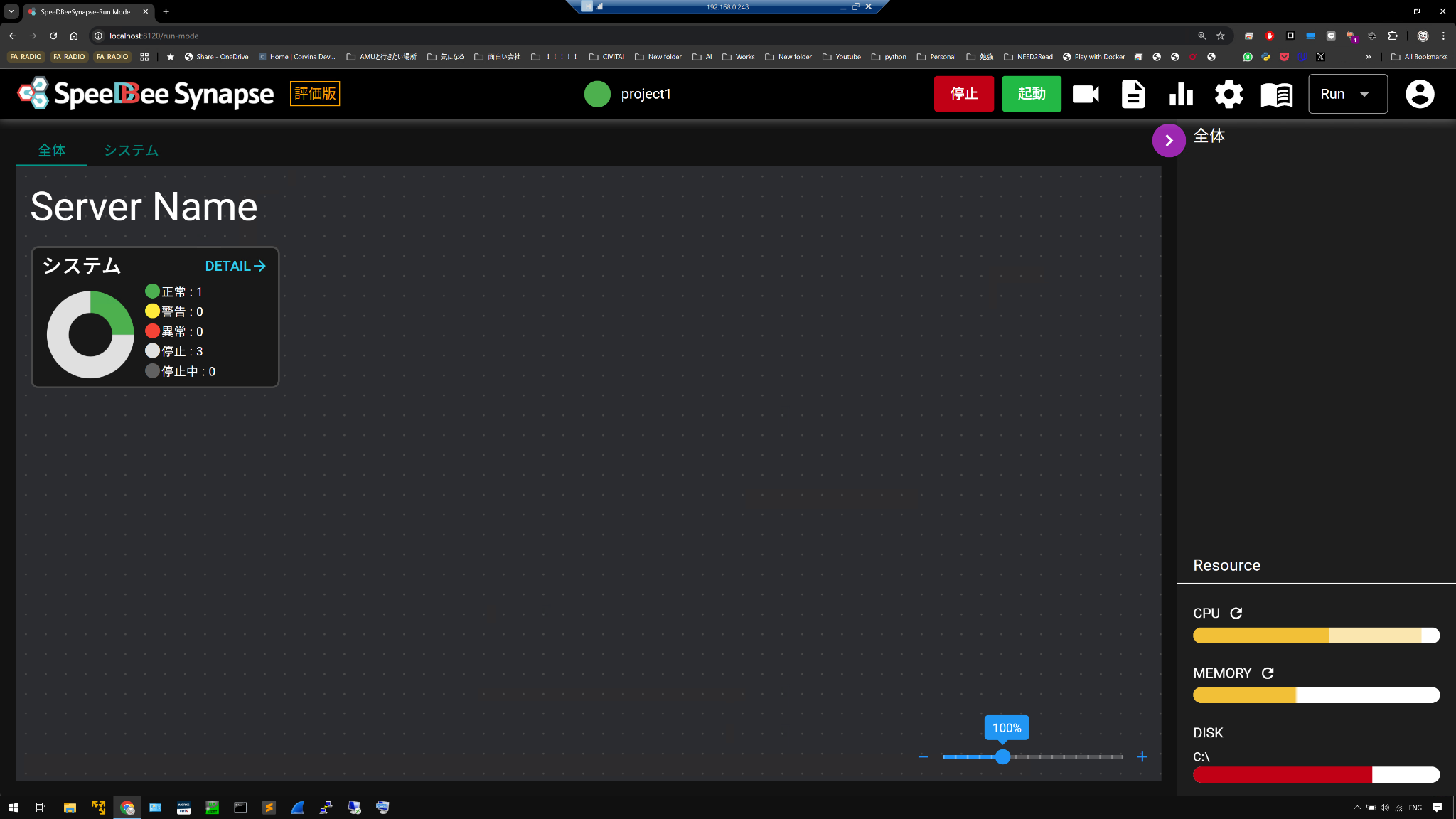1456x819 pixels.
Task: Refresh CPU usage with reload icon
Action: (x=1236, y=613)
